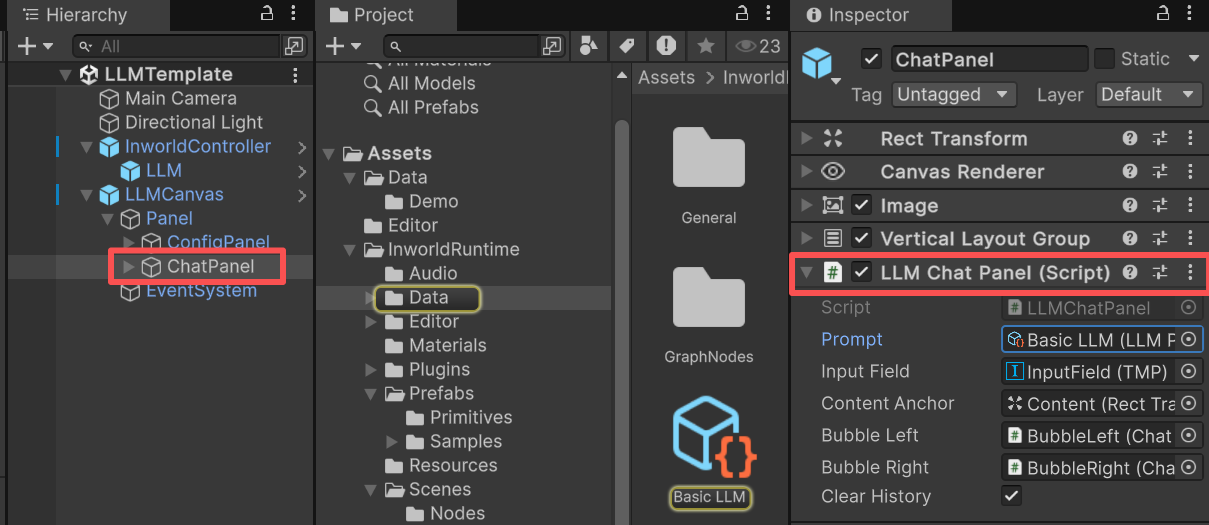Toggle the Clear History checkbox
Viewport: 1209px width, 525px height.
click(x=1012, y=496)
